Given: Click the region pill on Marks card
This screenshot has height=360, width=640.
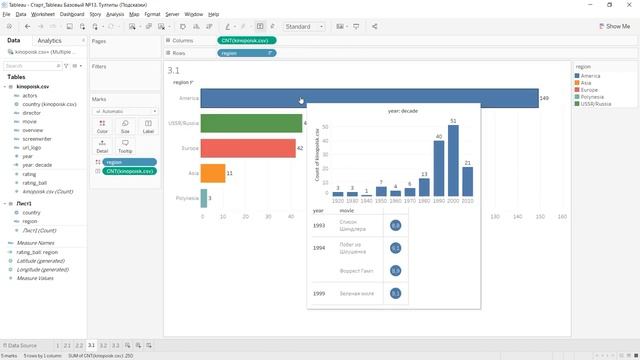Looking at the screenshot, I should tap(129, 162).
